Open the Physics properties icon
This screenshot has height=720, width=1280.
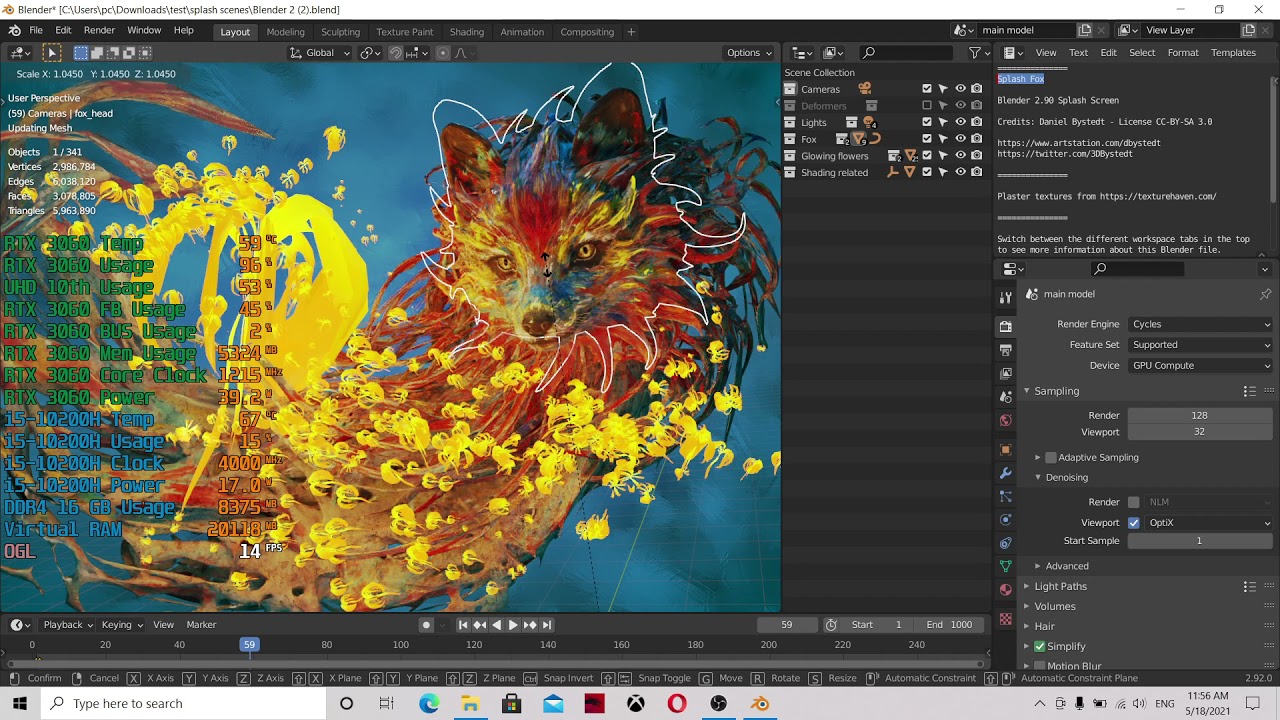pos(1006,520)
